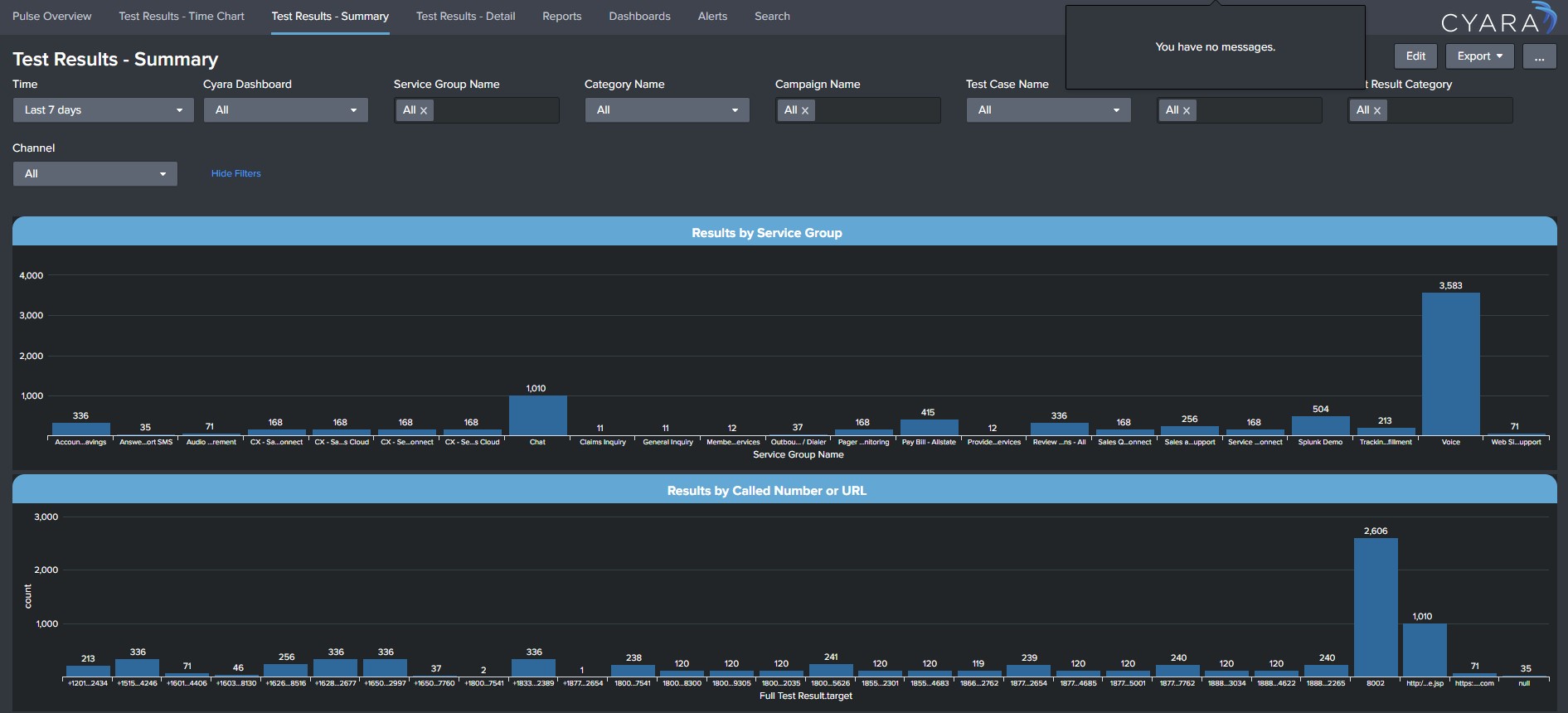Open the Search menu item
1568x713 pixels.
click(772, 16)
